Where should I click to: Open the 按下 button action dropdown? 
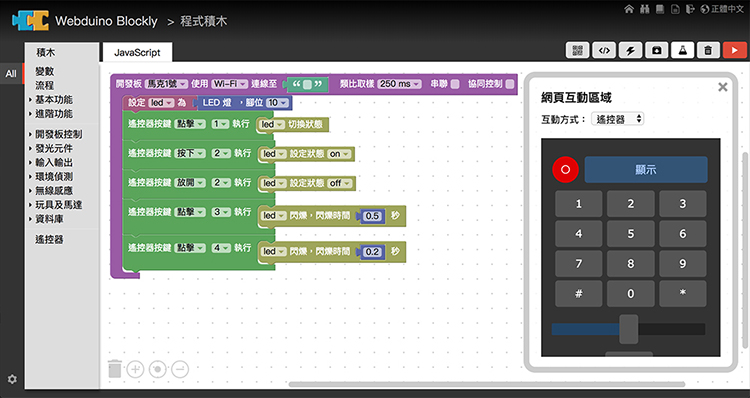coord(189,154)
